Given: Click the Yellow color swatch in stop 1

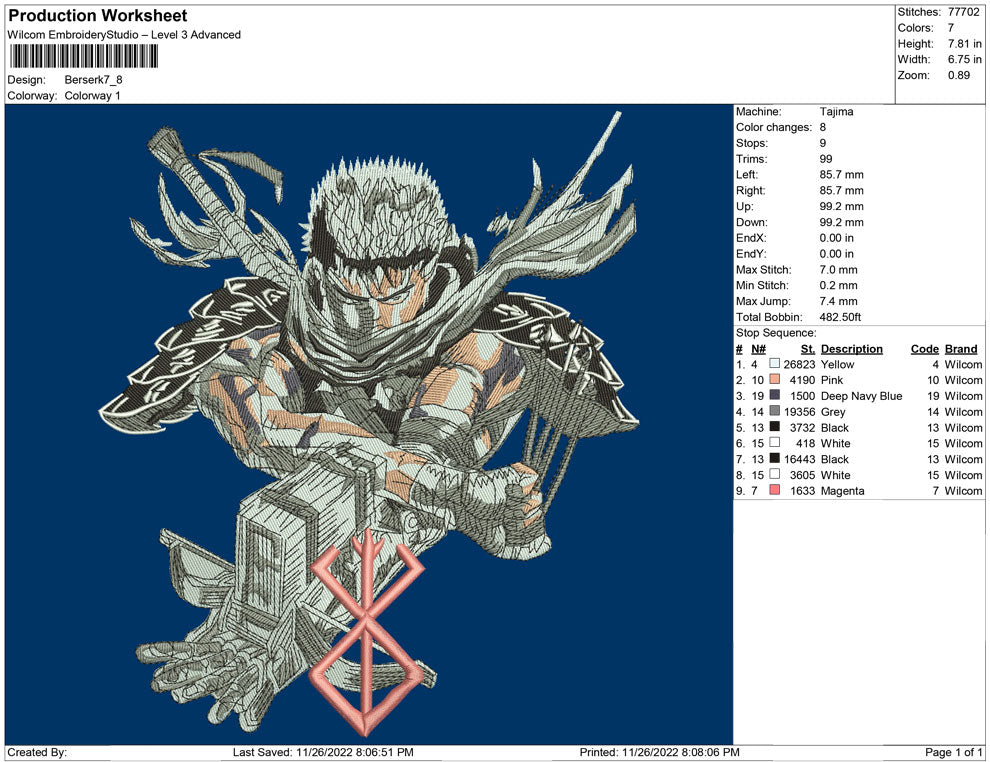Looking at the screenshot, I should (775, 364).
